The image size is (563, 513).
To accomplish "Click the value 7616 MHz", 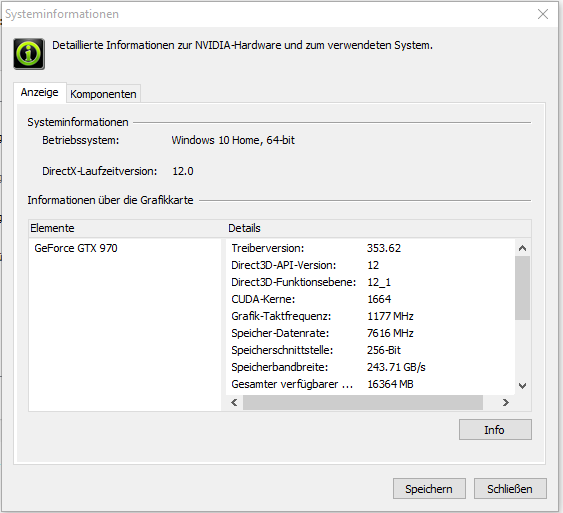I will pyautogui.click(x=390, y=333).
